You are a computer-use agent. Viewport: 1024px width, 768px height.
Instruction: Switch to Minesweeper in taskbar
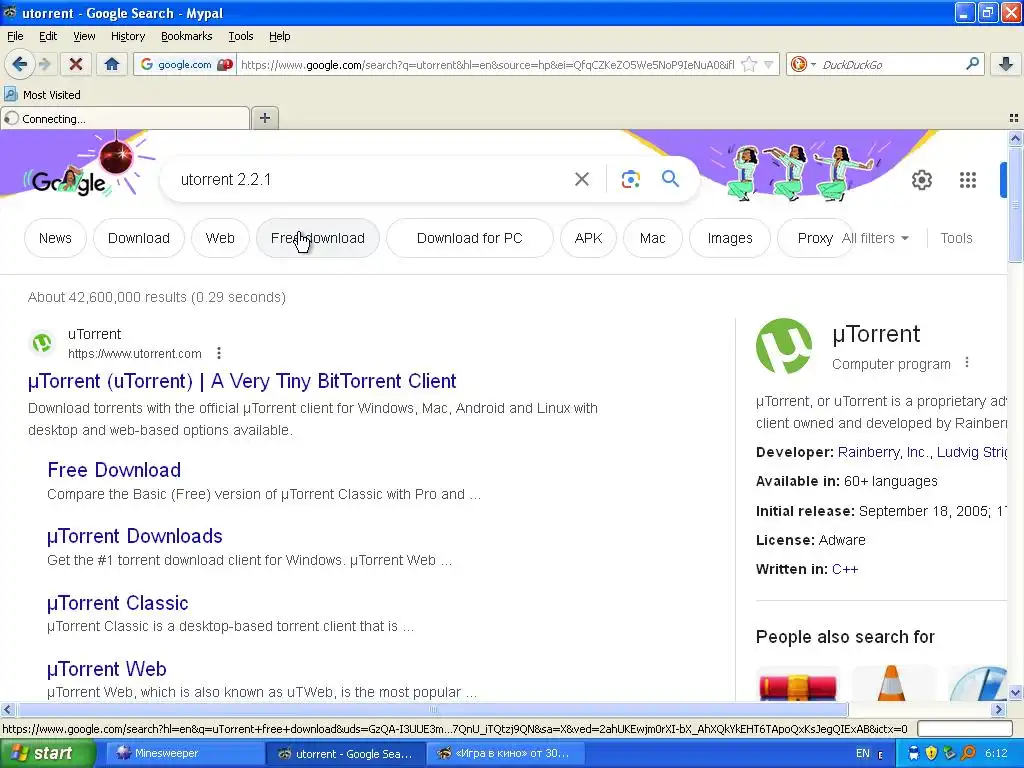pyautogui.click(x=184, y=753)
